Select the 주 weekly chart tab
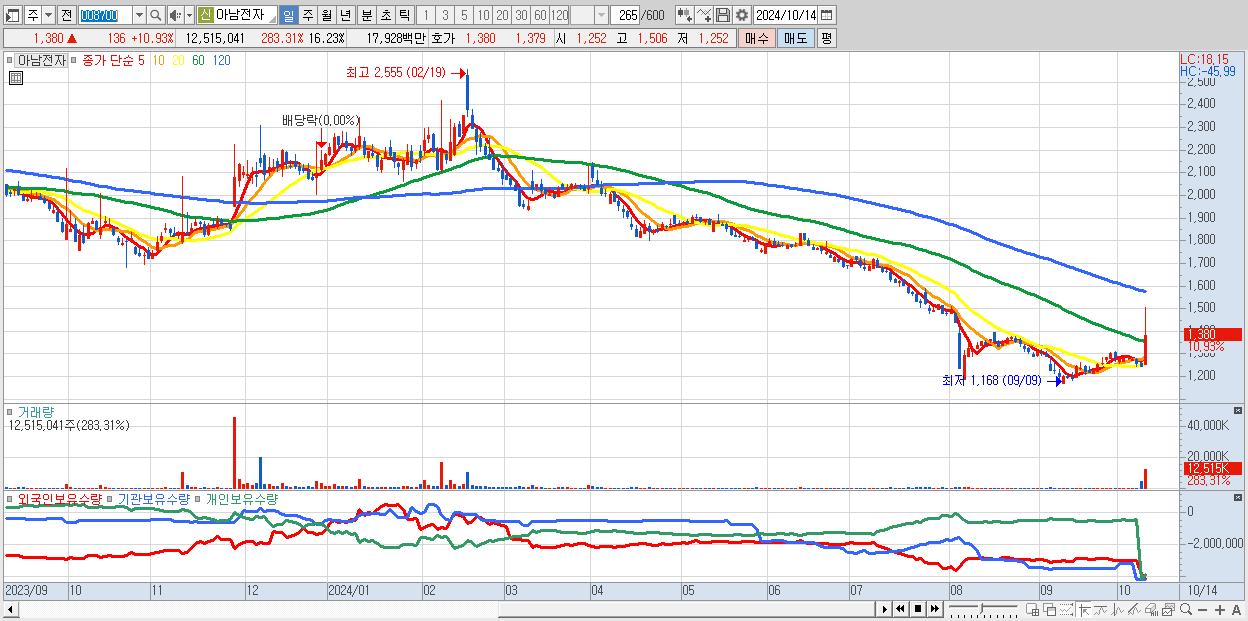 307,15
